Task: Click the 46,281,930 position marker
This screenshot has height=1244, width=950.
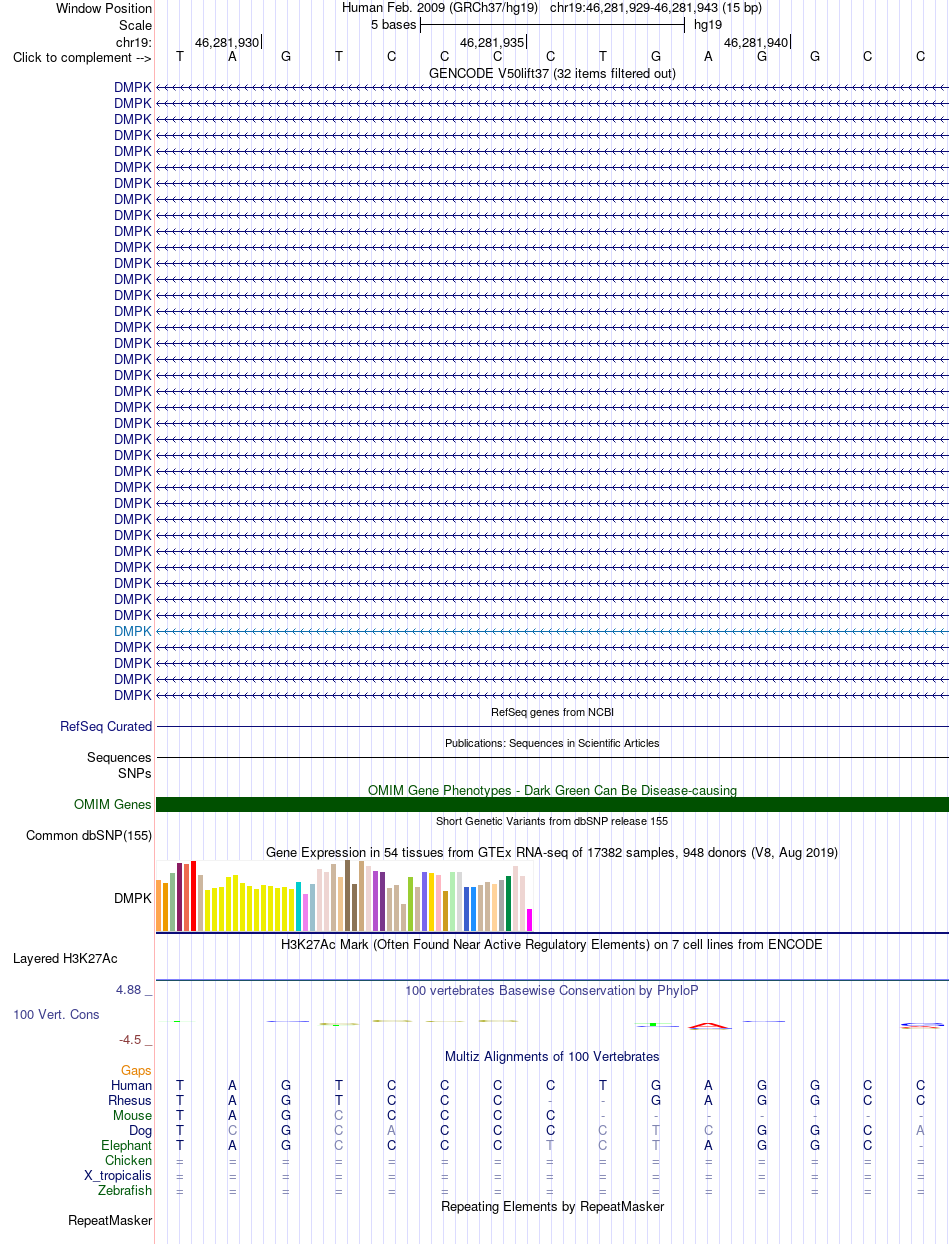Action: pos(227,43)
